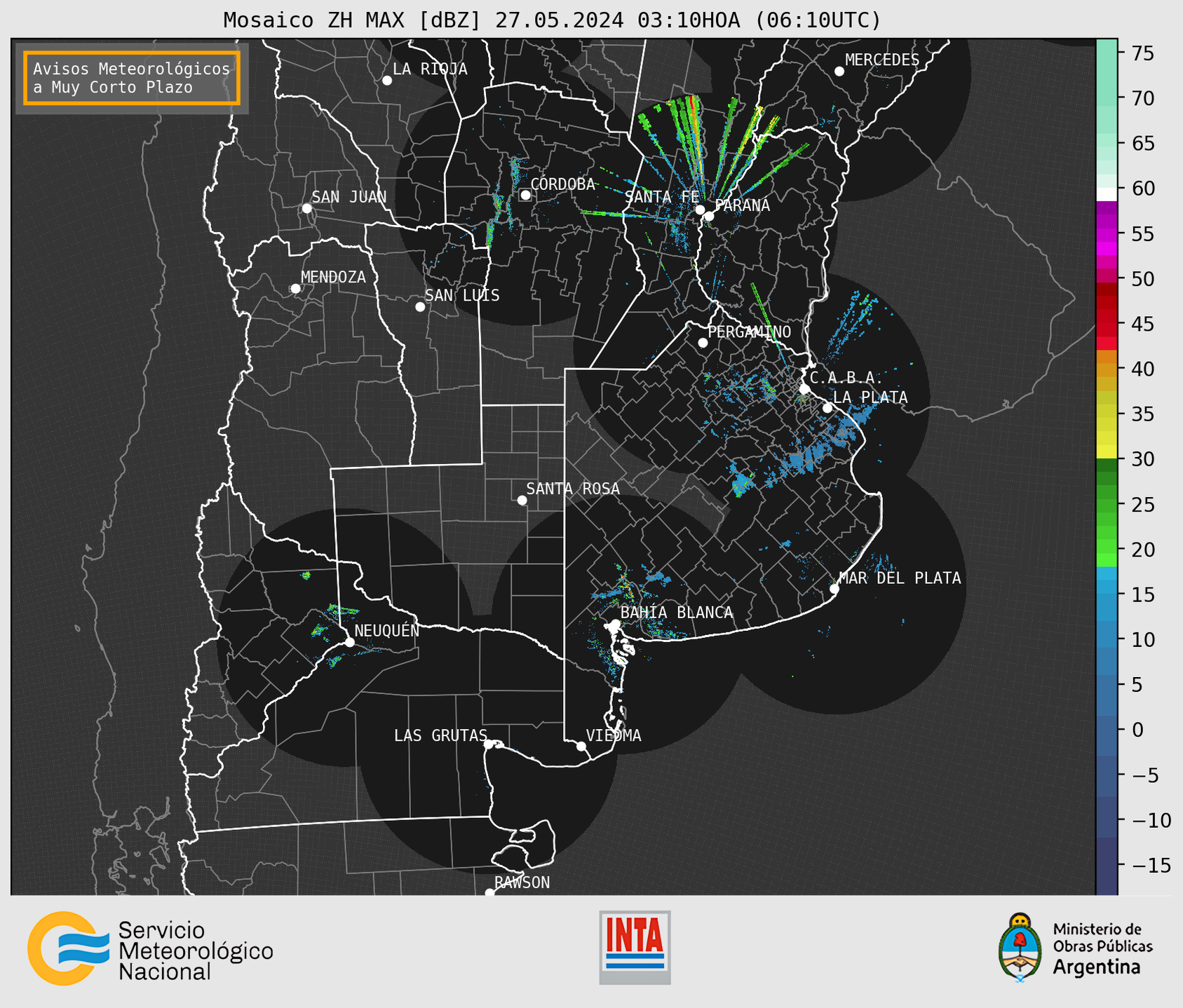Click the C.A.B.A. city marker
This screenshot has width=1183, height=1008.
tap(804, 389)
